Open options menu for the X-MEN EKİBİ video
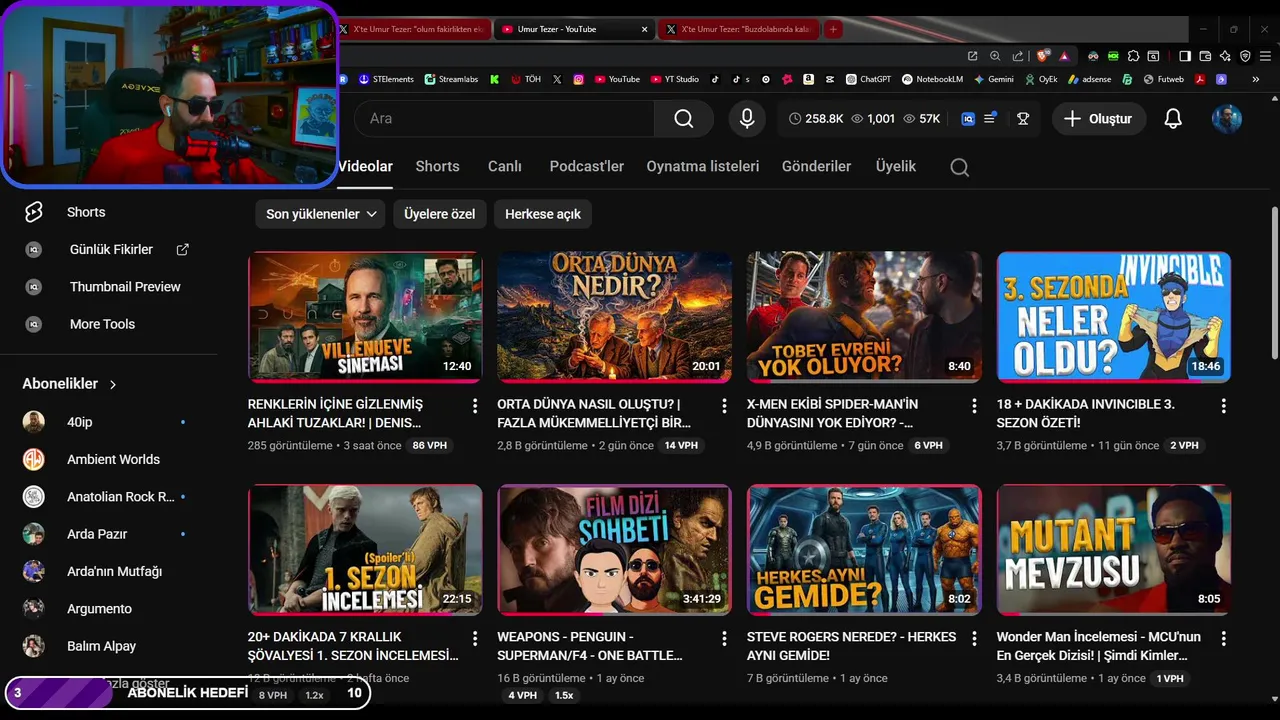The height and width of the screenshot is (720, 1280). click(x=974, y=406)
